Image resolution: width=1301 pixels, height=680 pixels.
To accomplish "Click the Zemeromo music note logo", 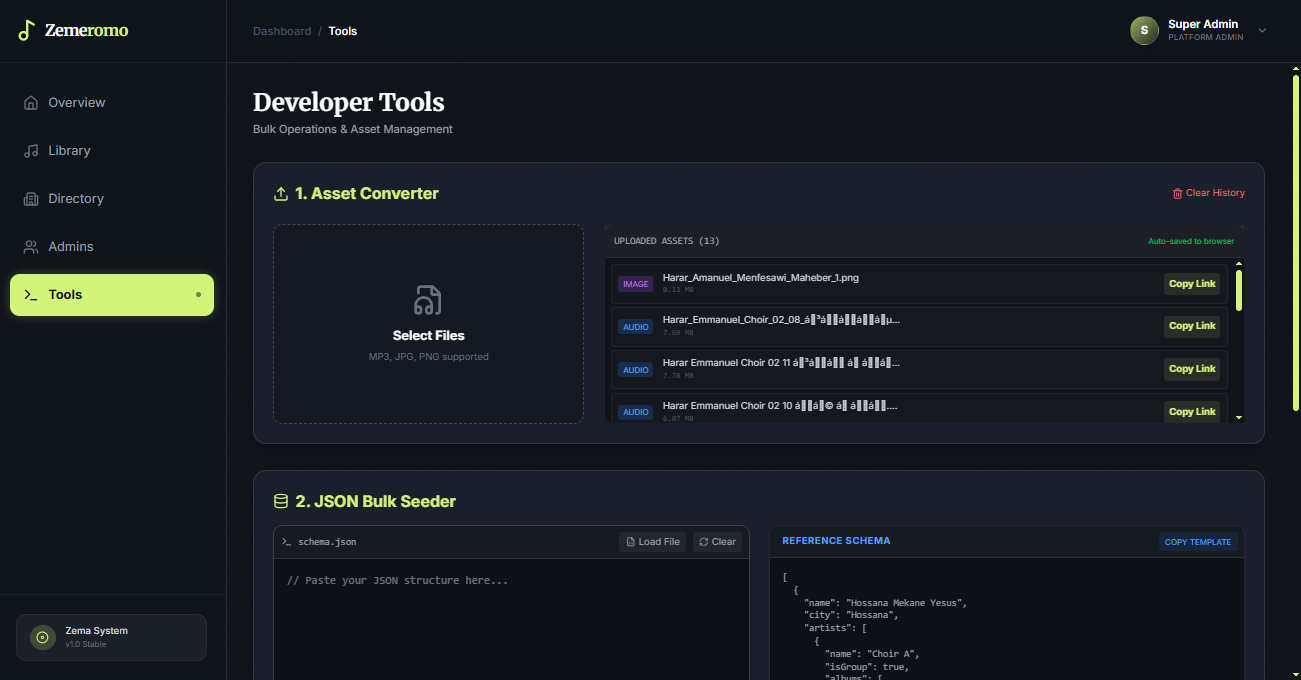I will 27,30.
